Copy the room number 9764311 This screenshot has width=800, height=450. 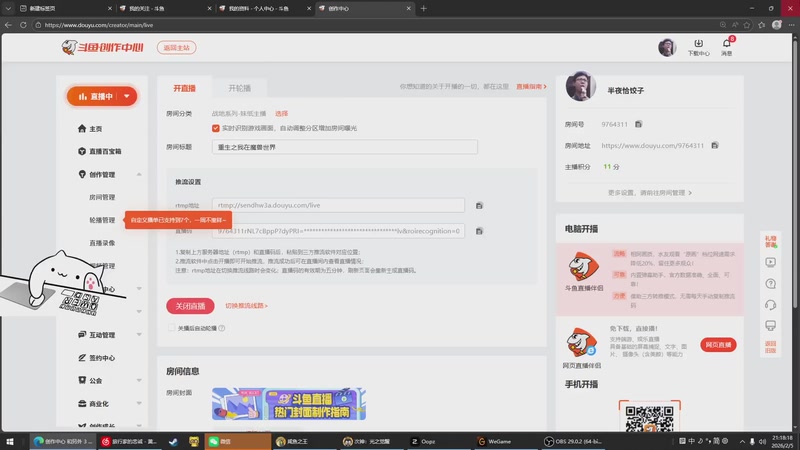click(638, 124)
